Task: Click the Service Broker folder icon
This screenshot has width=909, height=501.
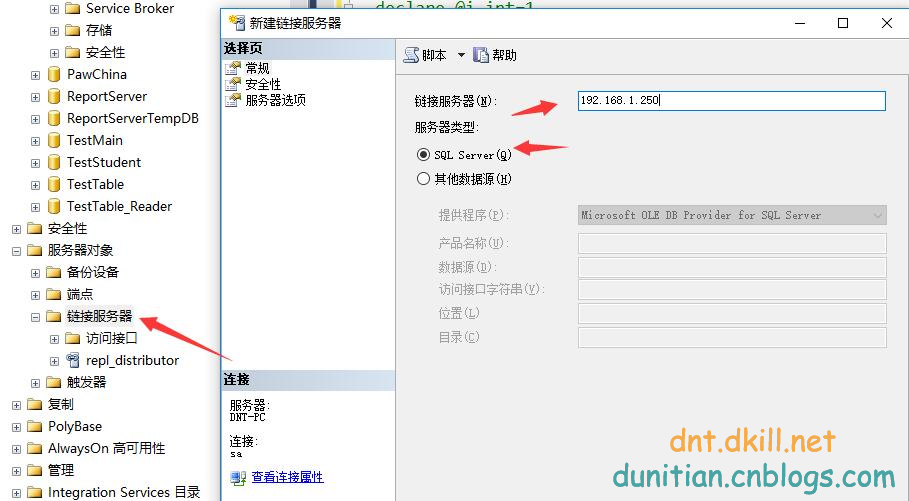Action: pyautogui.click(x=72, y=9)
